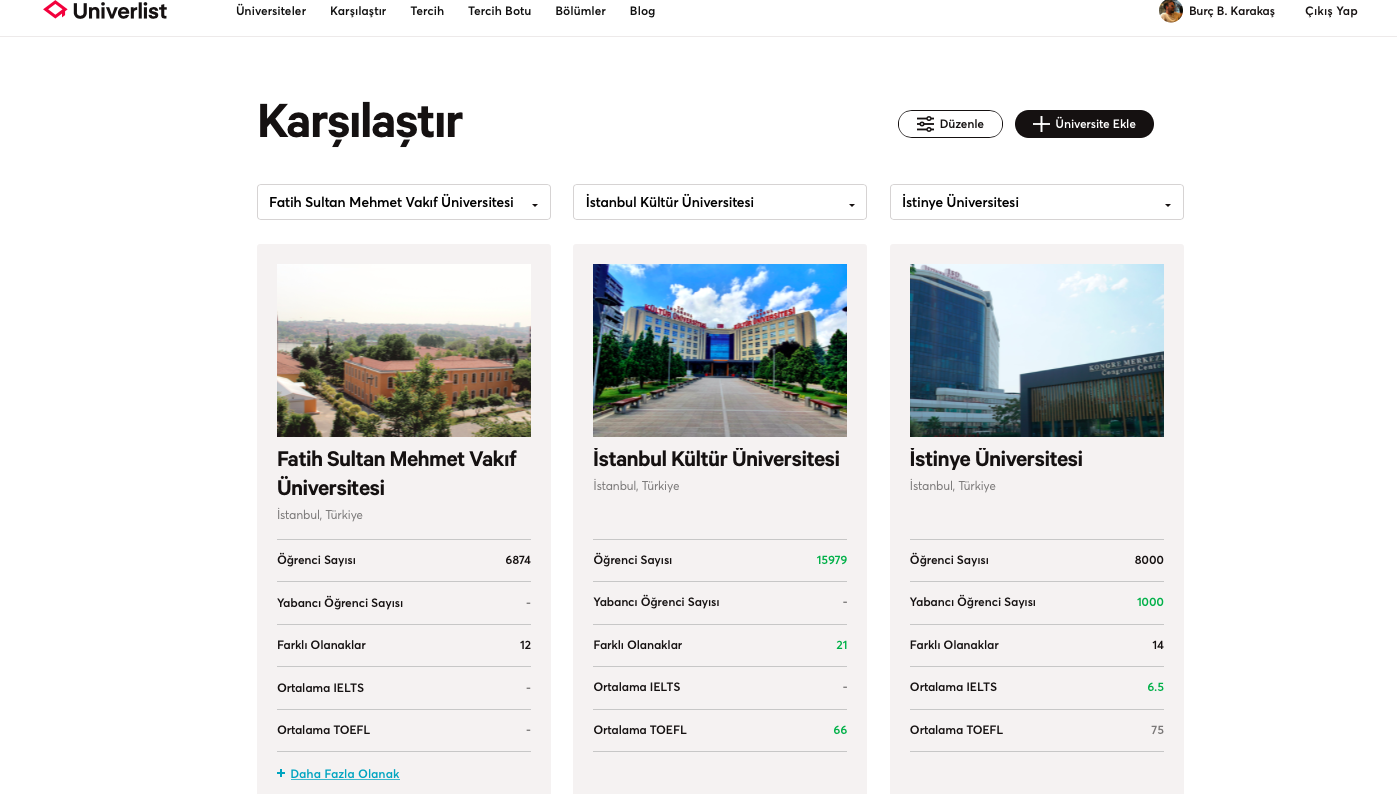Click the arrow beside Fatih Sultan Mehmet selector
The height and width of the screenshot is (794, 1397).
coord(533,205)
